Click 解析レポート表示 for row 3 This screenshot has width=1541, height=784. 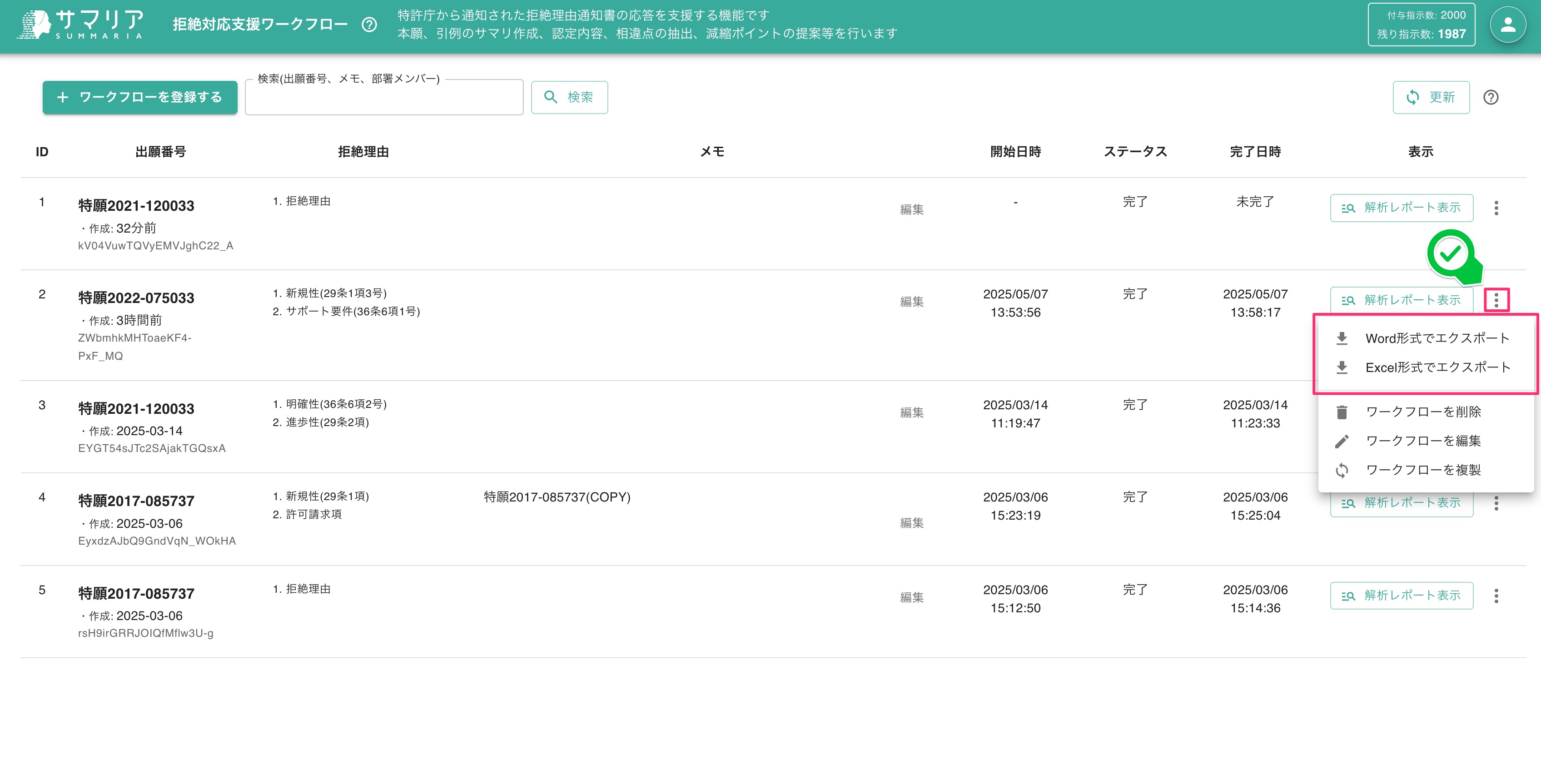pyautogui.click(x=1402, y=412)
